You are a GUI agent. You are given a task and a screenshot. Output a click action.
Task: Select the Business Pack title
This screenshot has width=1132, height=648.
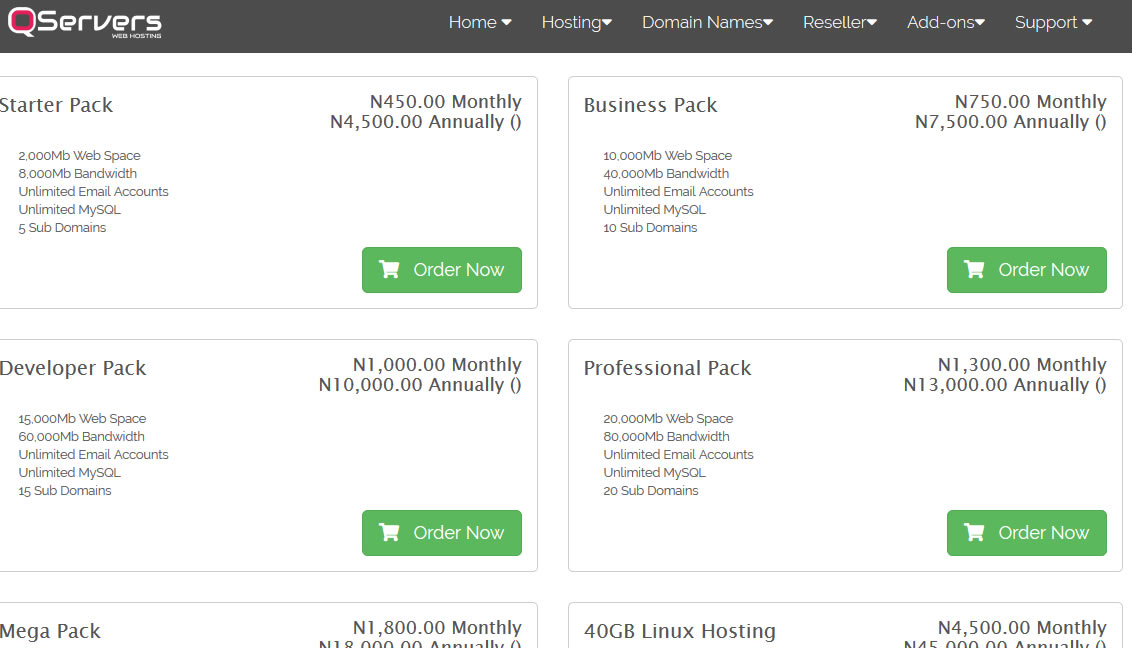click(650, 105)
